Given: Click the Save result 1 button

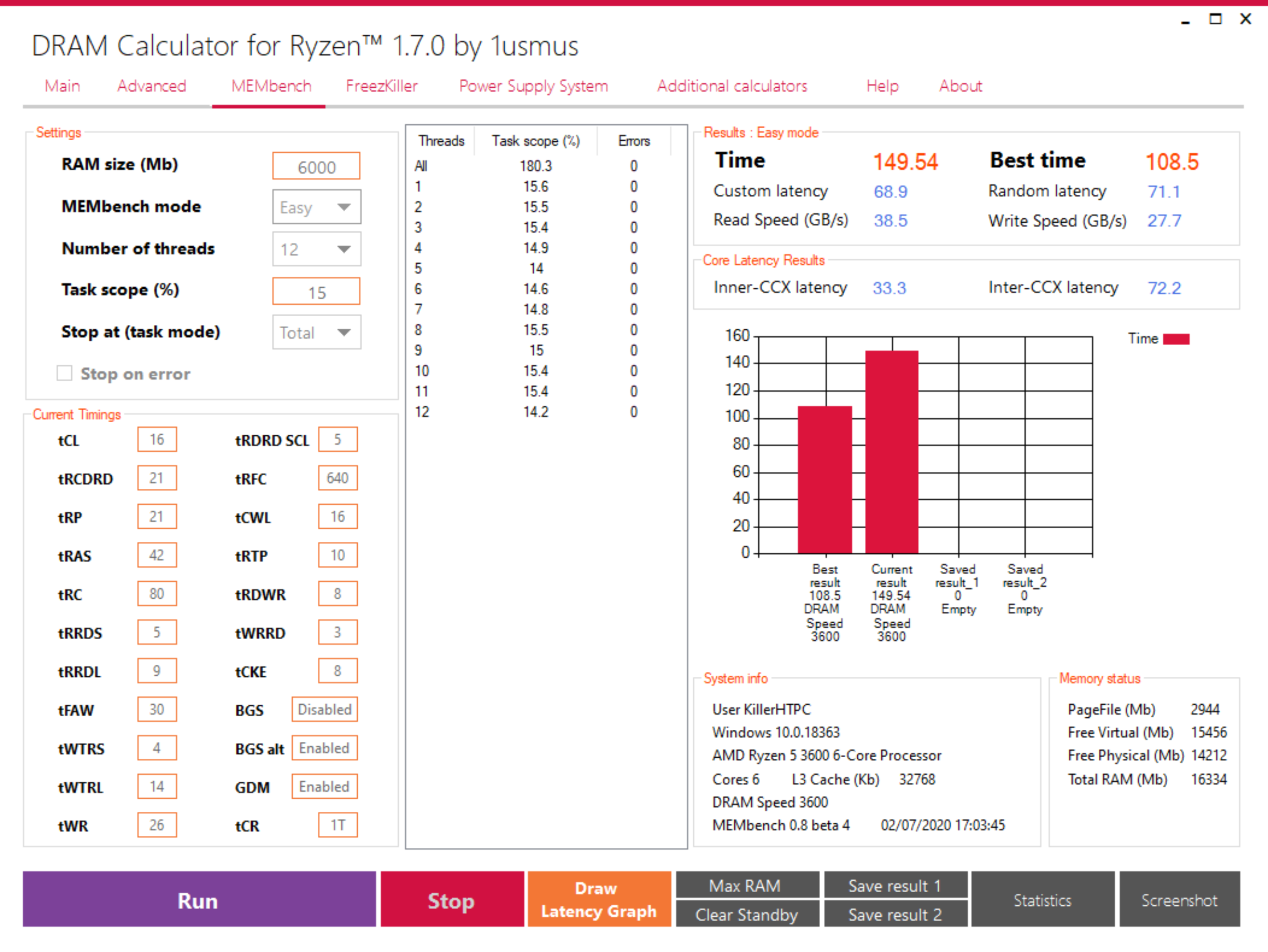Looking at the screenshot, I should coord(895,885).
